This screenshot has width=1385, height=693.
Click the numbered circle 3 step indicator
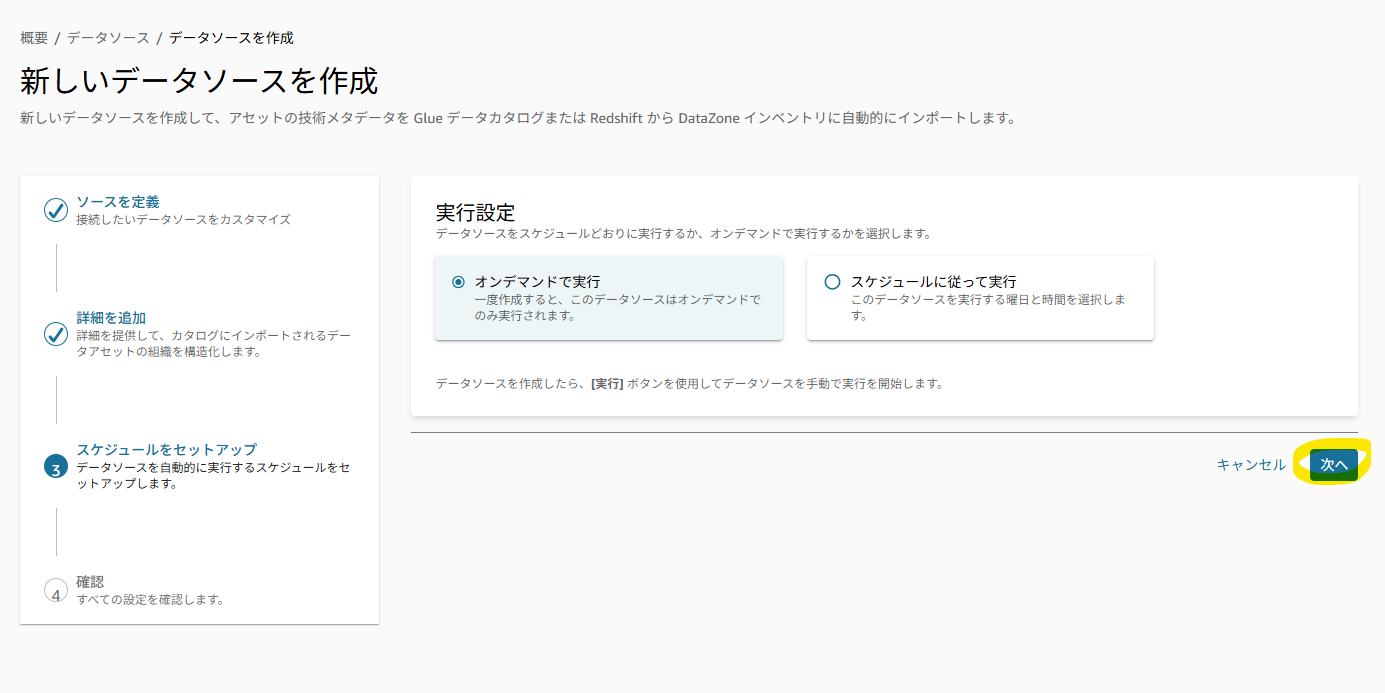click(56, 467)
